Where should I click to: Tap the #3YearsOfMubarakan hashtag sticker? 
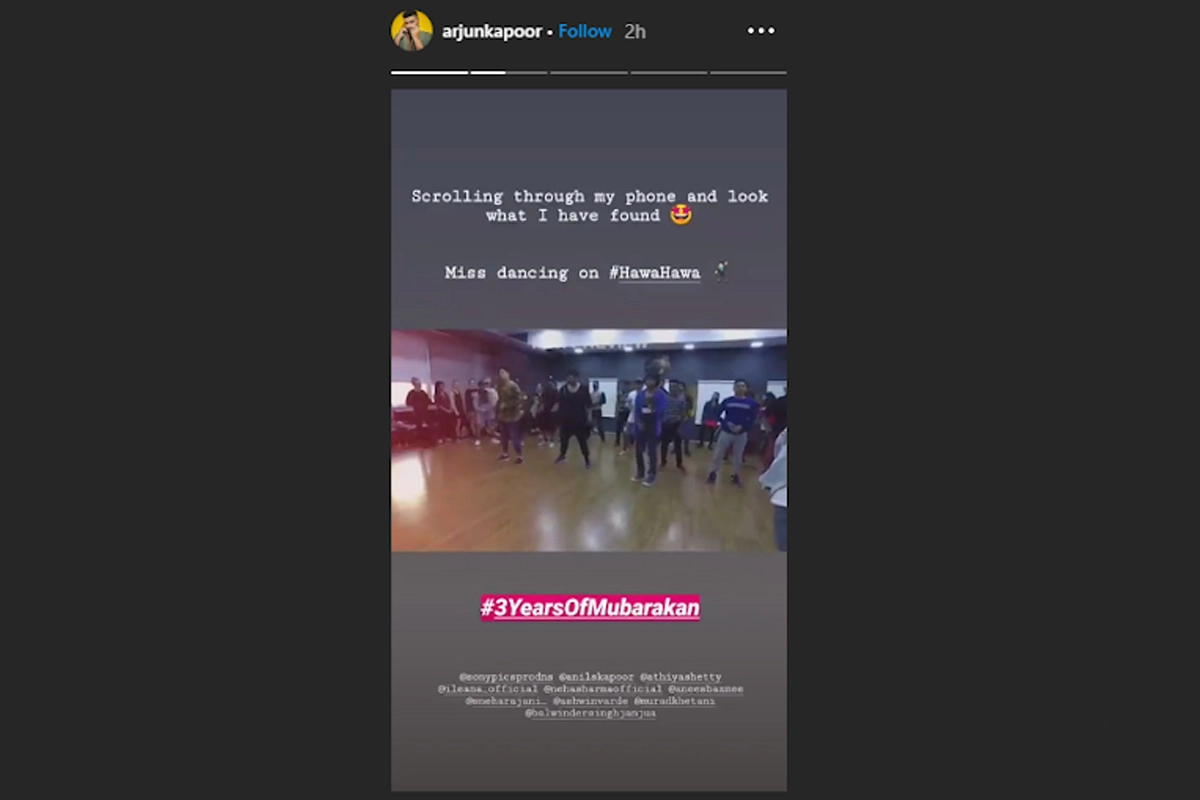pyautogui.click(x=590, y=607)
